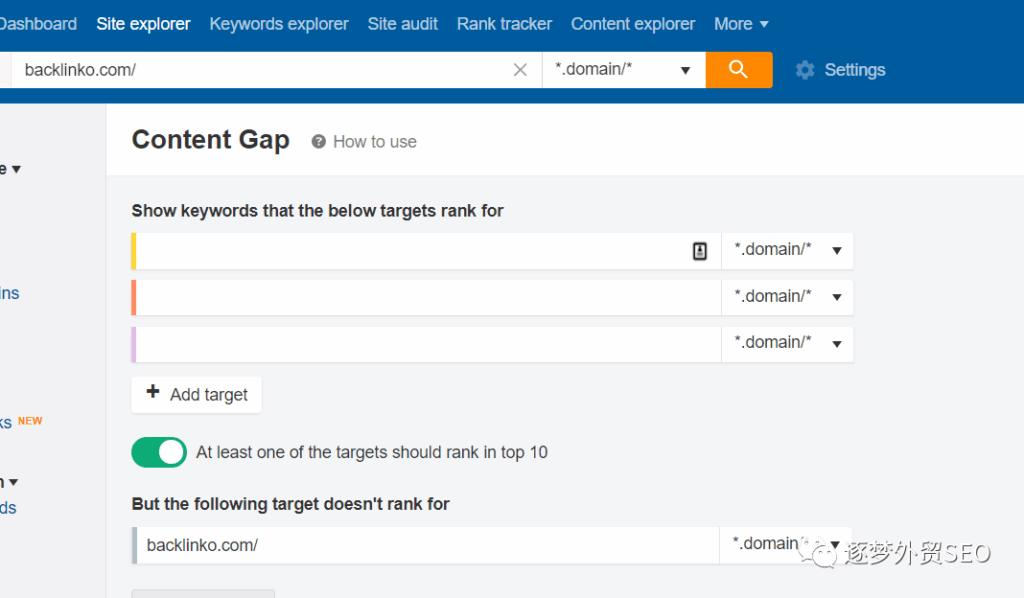Viewport: 1024px width, 598px height.
Task: Focus the yellow-marked target input
Action: 428,251
